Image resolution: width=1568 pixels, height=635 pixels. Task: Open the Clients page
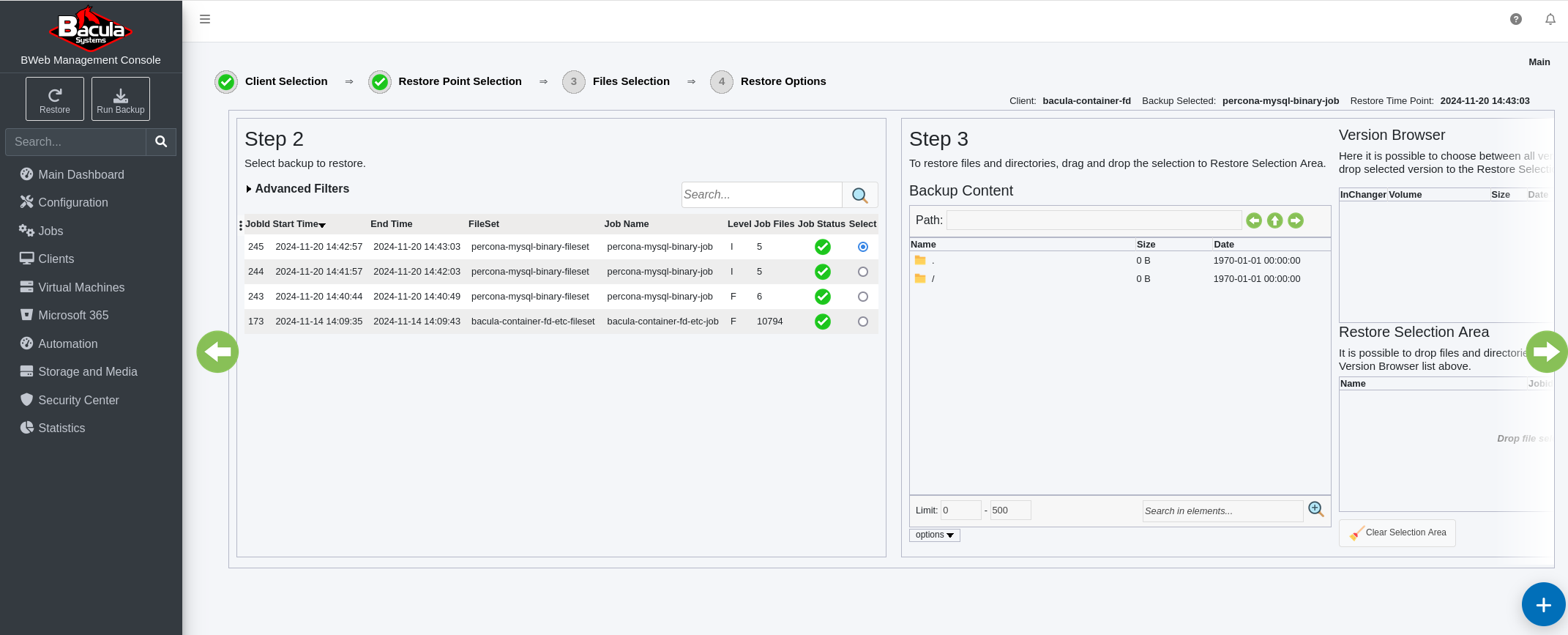pyautogui.click(x=56, y=259)
